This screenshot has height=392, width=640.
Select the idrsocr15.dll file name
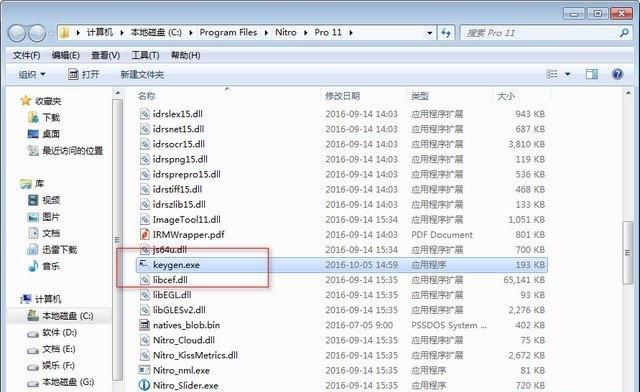(x=178, y=144)
